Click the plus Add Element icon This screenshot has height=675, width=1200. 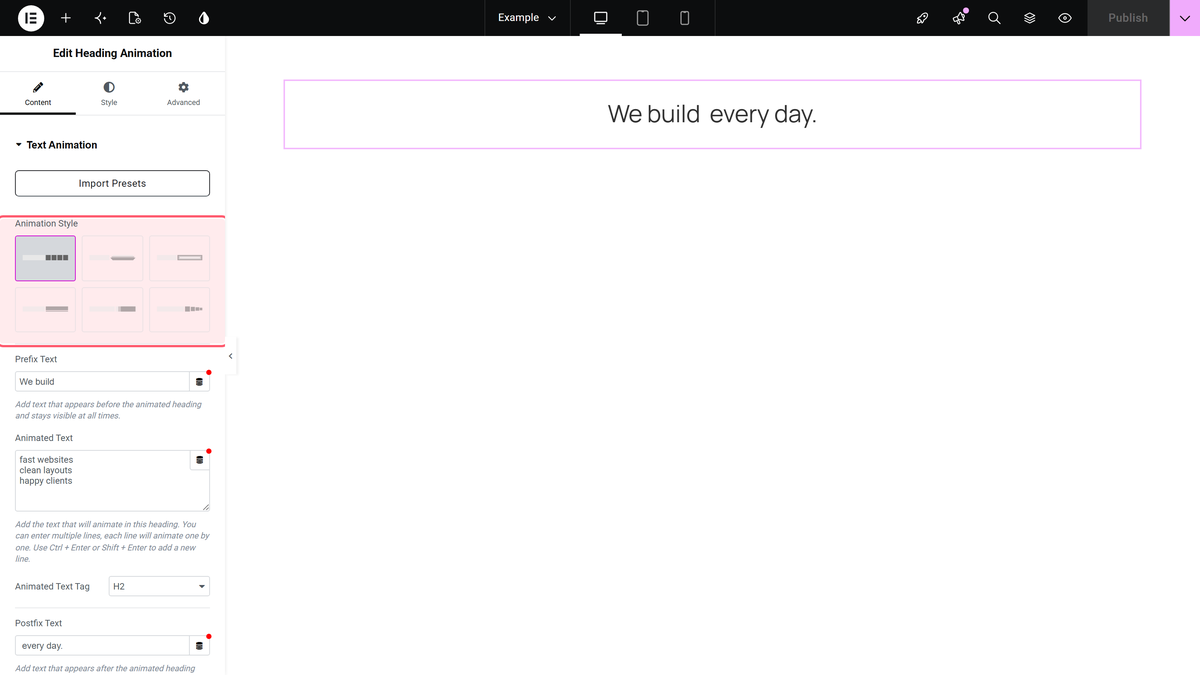pyautogui.click(x=66, y=18)
